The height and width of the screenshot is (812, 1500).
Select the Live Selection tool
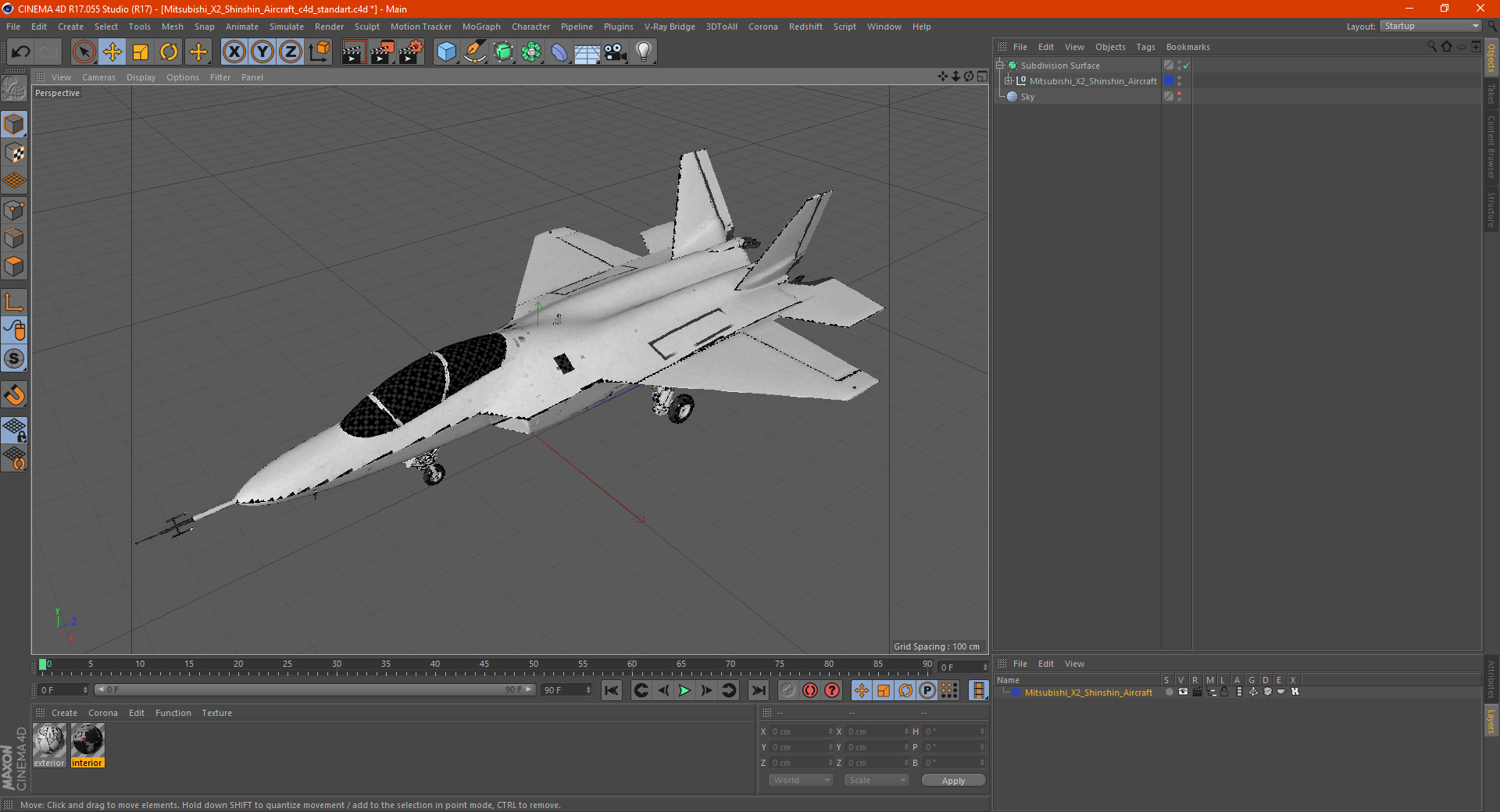84,52
